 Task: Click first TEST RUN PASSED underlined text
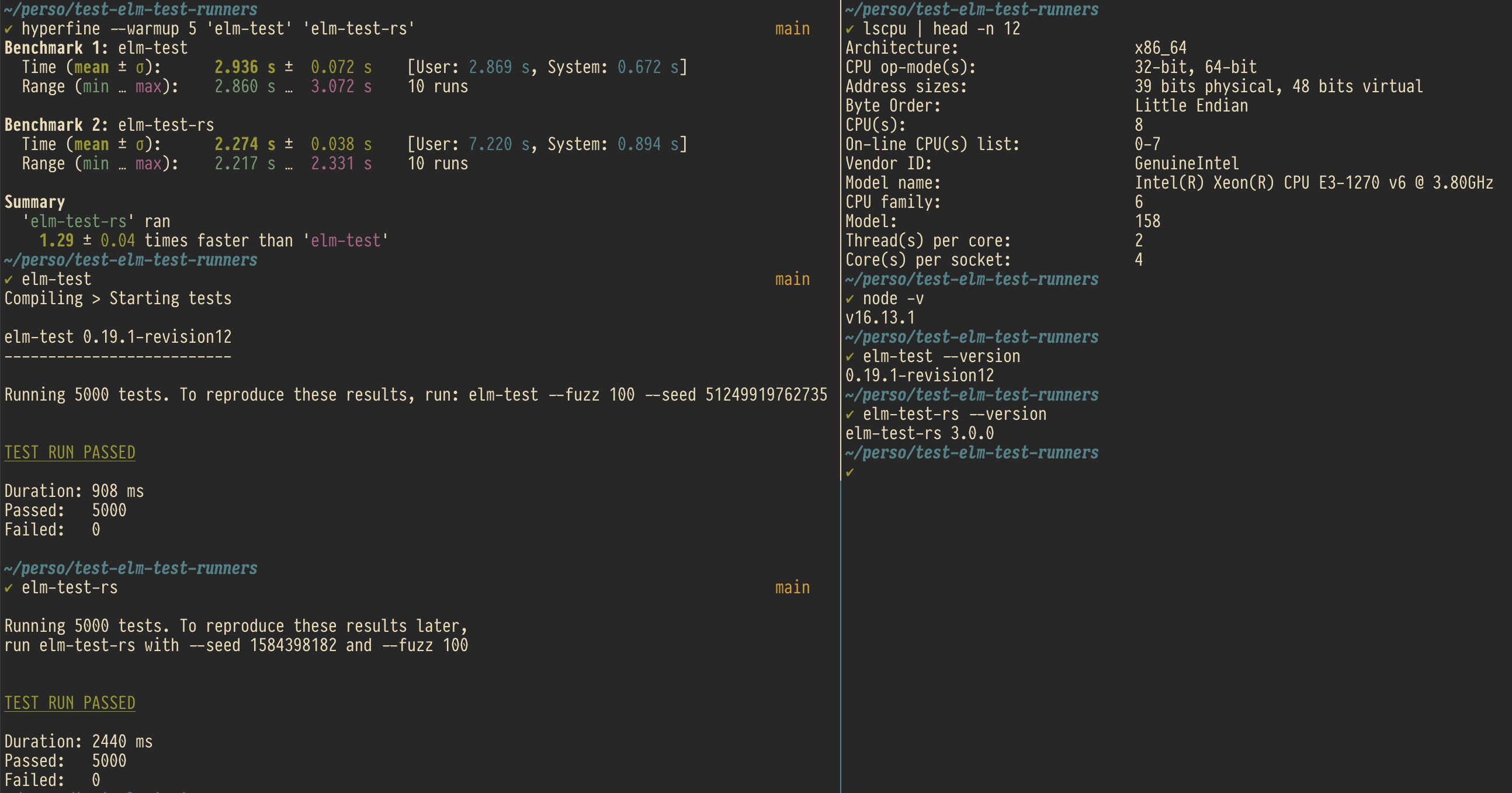tap(70, 453)
